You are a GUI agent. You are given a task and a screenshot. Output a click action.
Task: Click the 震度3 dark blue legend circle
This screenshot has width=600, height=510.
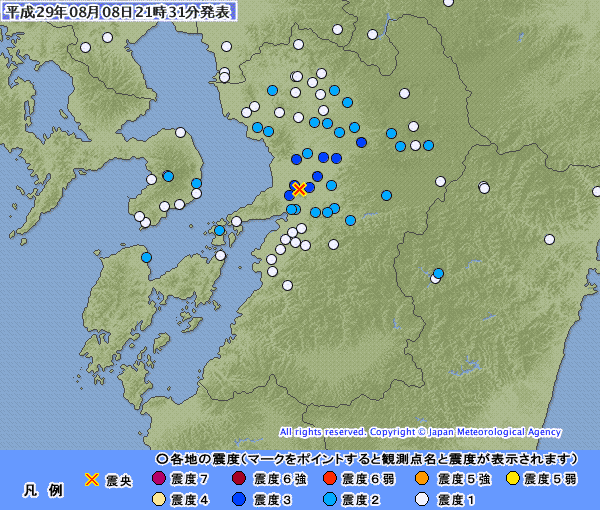click(239, 499)
